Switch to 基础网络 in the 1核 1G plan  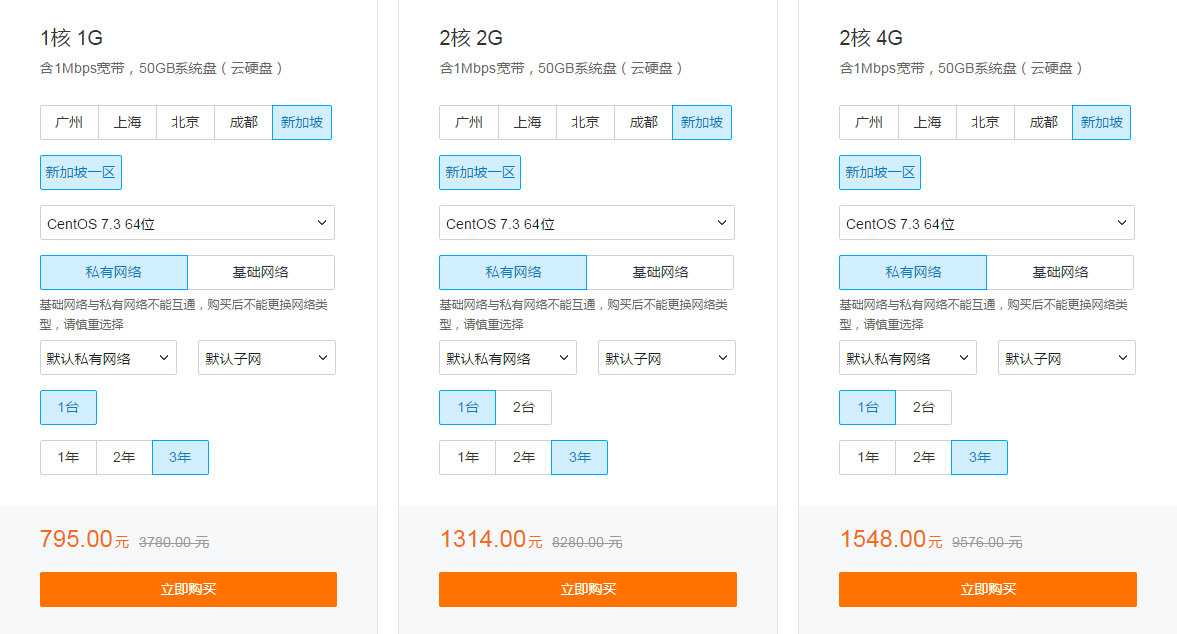click(261, 272)
